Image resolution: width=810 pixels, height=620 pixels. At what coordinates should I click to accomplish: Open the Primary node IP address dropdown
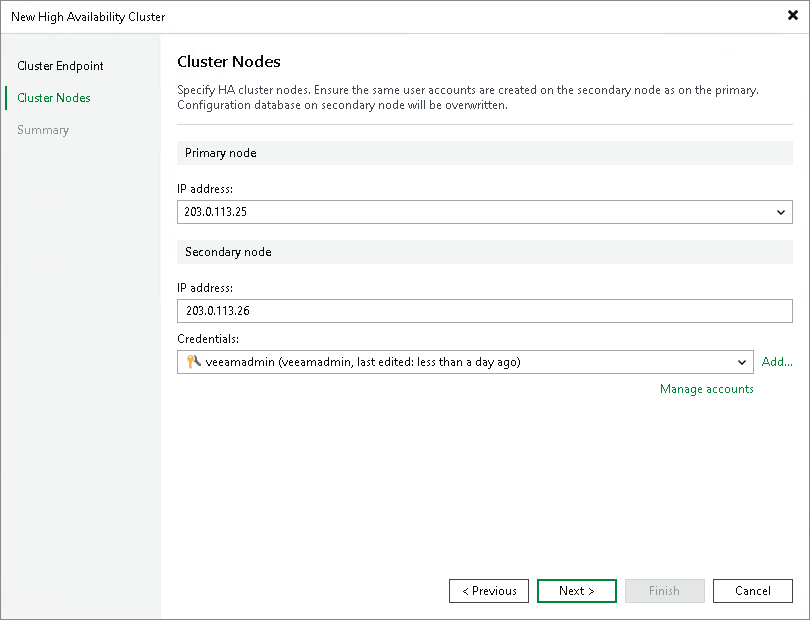point(781,212)
